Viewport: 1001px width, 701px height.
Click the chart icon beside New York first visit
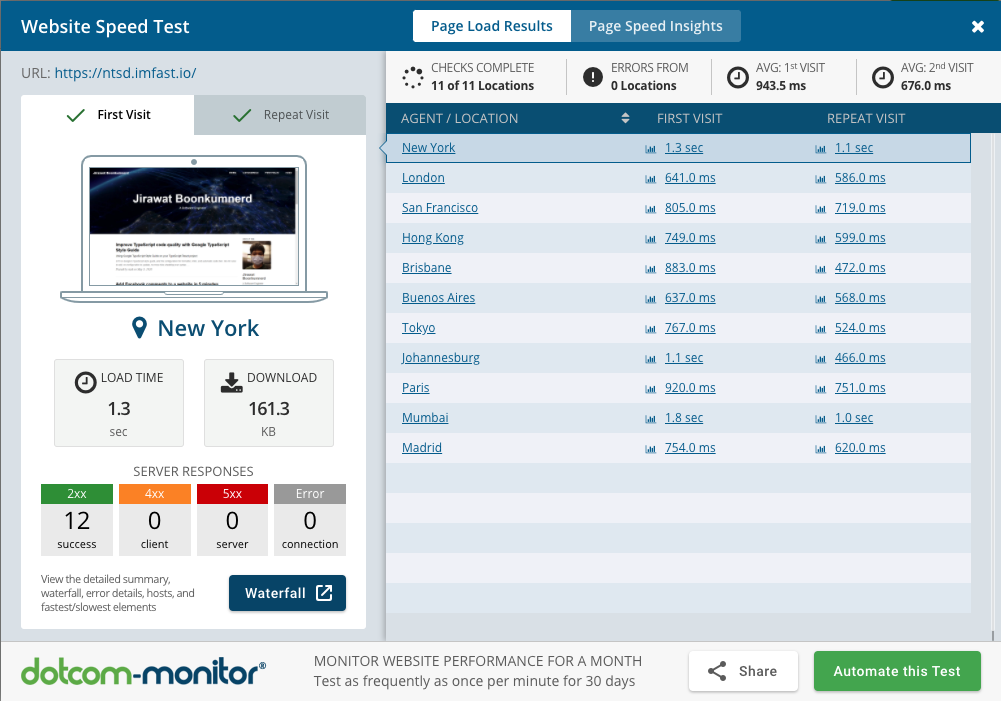(651, 148)
